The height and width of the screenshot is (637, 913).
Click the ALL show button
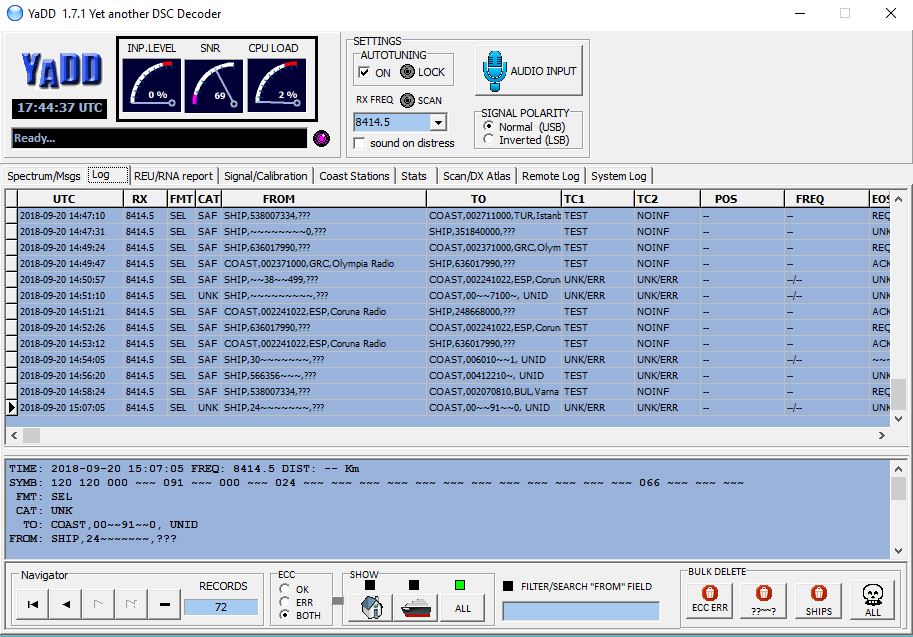pyautogui.click(x=463, y=608)
